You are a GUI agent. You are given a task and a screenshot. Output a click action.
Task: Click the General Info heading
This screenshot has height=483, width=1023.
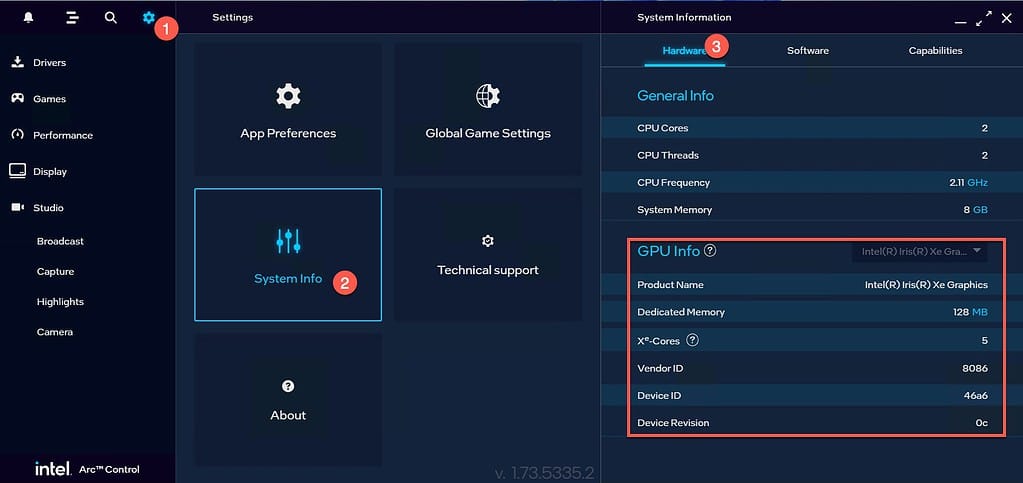(675, 95)
